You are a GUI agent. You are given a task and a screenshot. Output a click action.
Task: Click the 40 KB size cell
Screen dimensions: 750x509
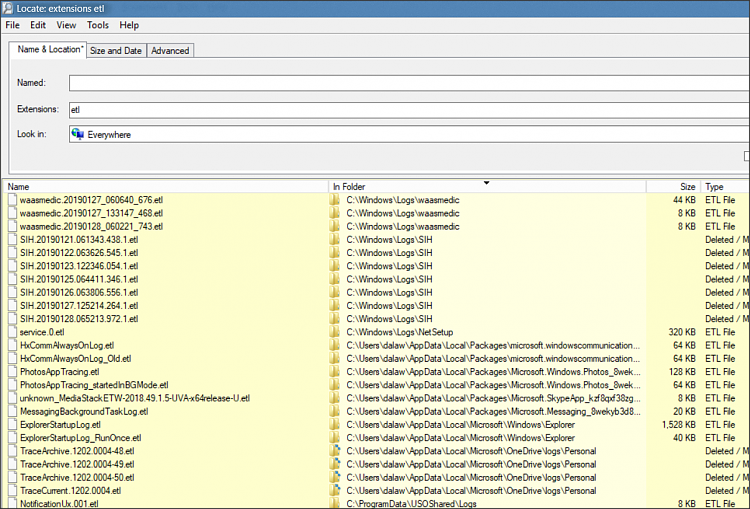[684, 438]
